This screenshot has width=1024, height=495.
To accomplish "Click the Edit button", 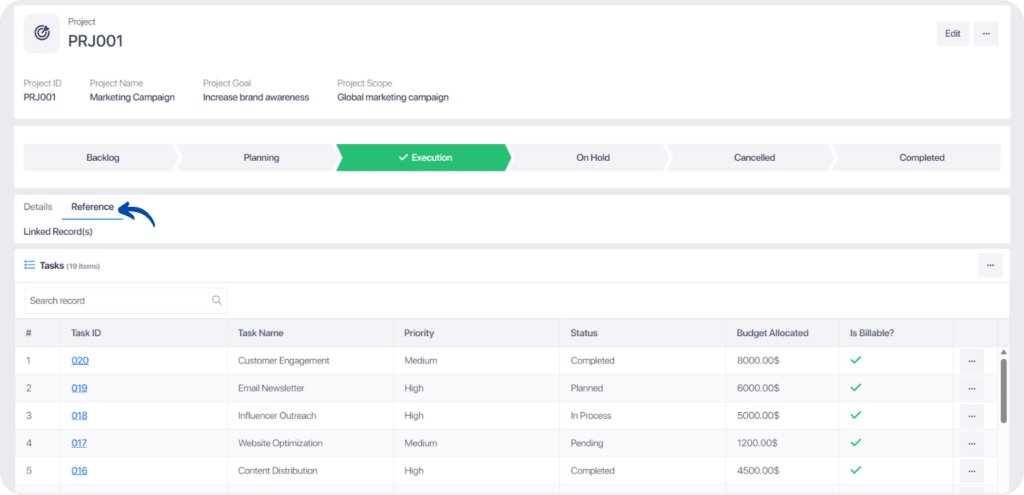I will click(953, 34).
